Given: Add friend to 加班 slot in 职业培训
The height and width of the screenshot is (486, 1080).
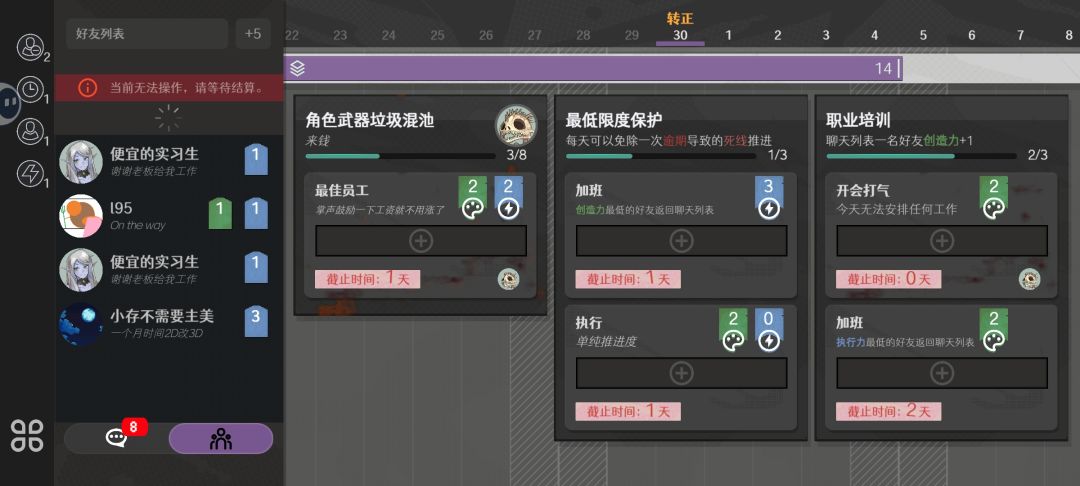Looking at the screenshot, I should (x=942, y=373).
